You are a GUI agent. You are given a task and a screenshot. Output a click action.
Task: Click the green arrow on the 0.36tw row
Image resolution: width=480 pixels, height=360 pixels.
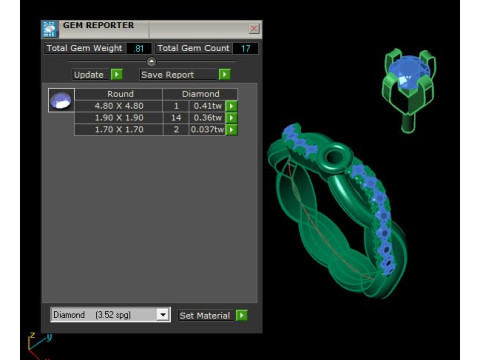(x=231, y=118)
